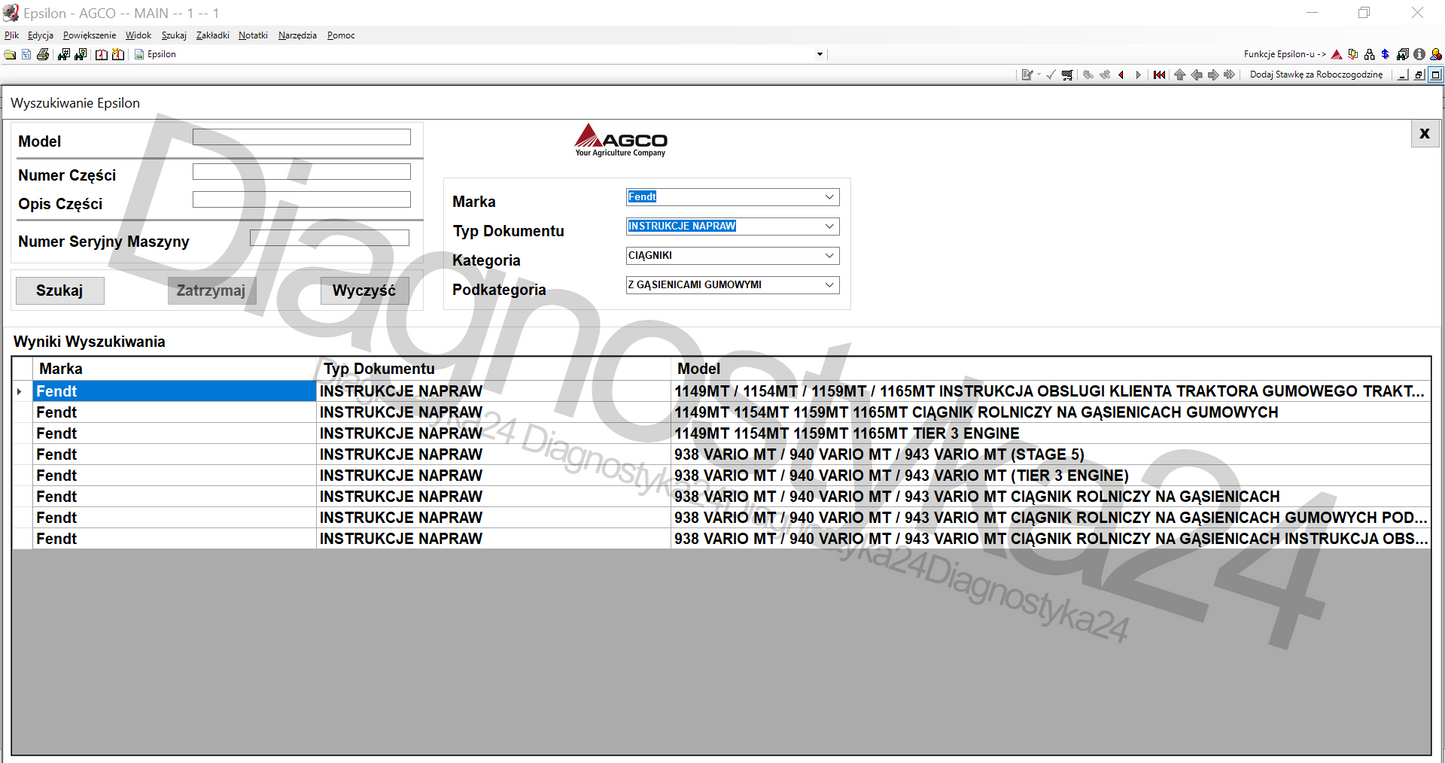Screen dimensions: 1445x763
Task: Open the Powiększenie menu
Action: (89, 35)
